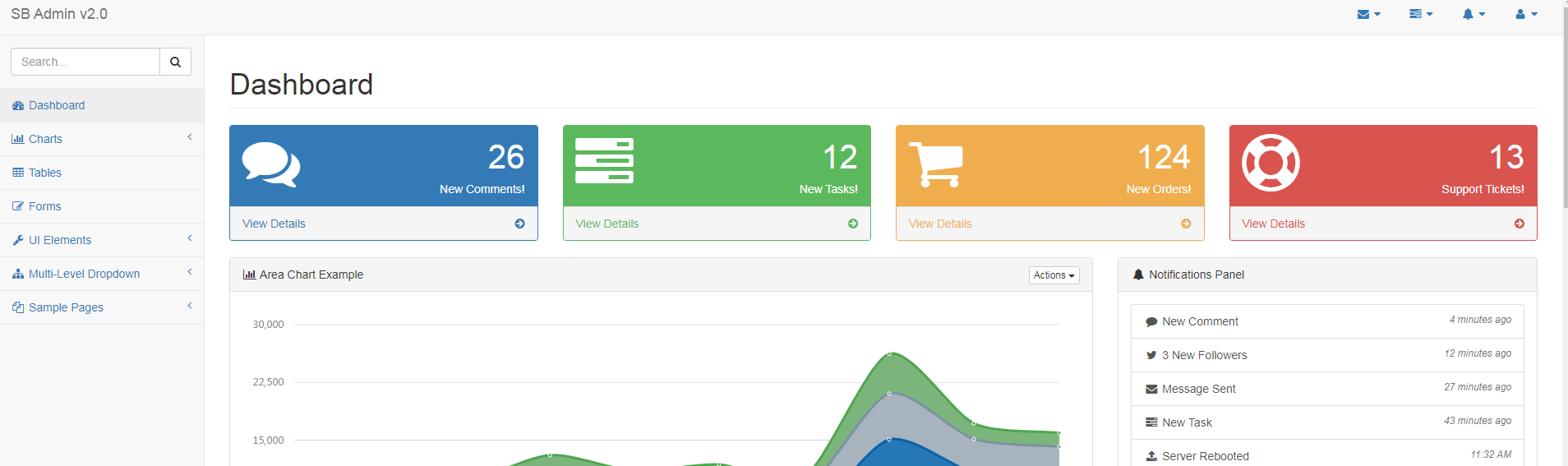The width and height of the screenshot is (1568, 466).
Task: Click the arrow icon in Support Tickets card
Action: click(1519, 224)
